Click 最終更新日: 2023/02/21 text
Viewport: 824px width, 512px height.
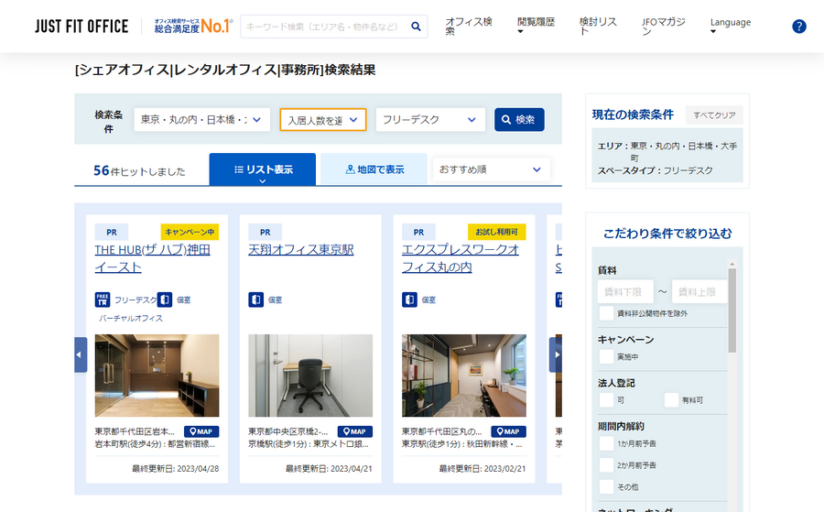click(x=482, y=468)
